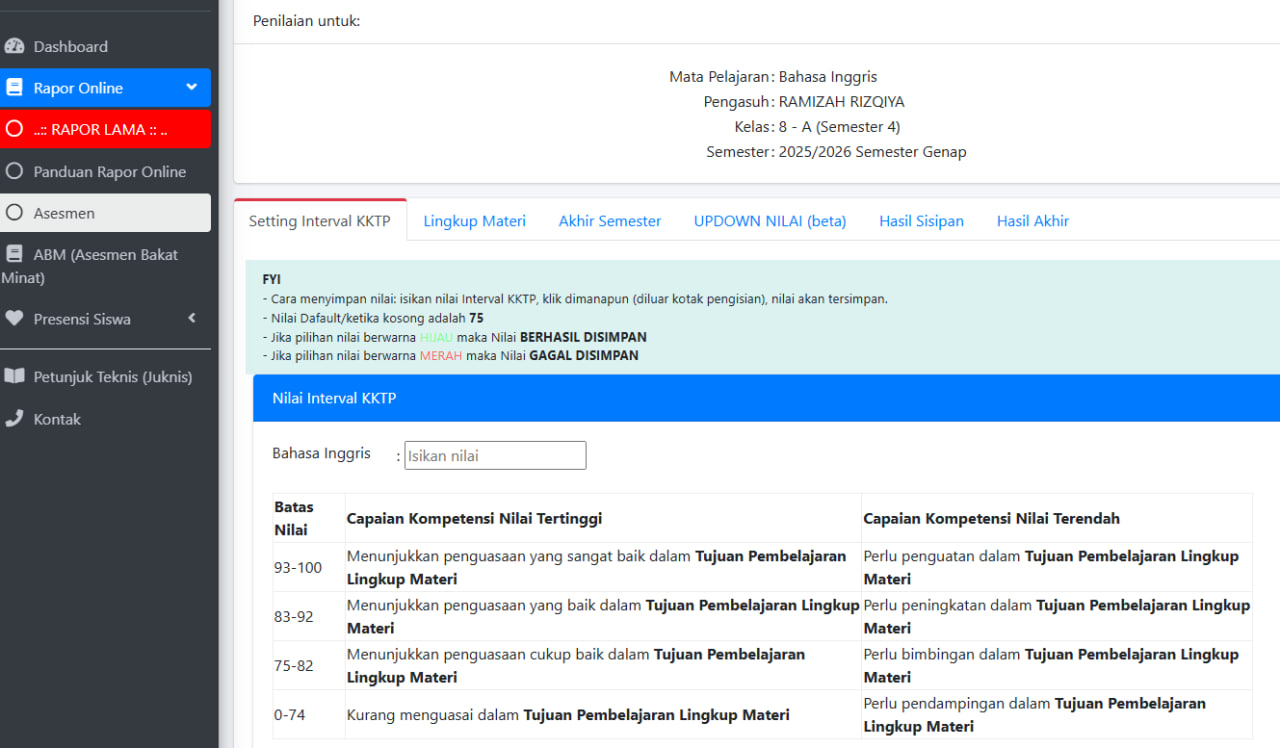Go to Panduan Rapor Online
Screen dimensions: 1280x748
(105, 171)
